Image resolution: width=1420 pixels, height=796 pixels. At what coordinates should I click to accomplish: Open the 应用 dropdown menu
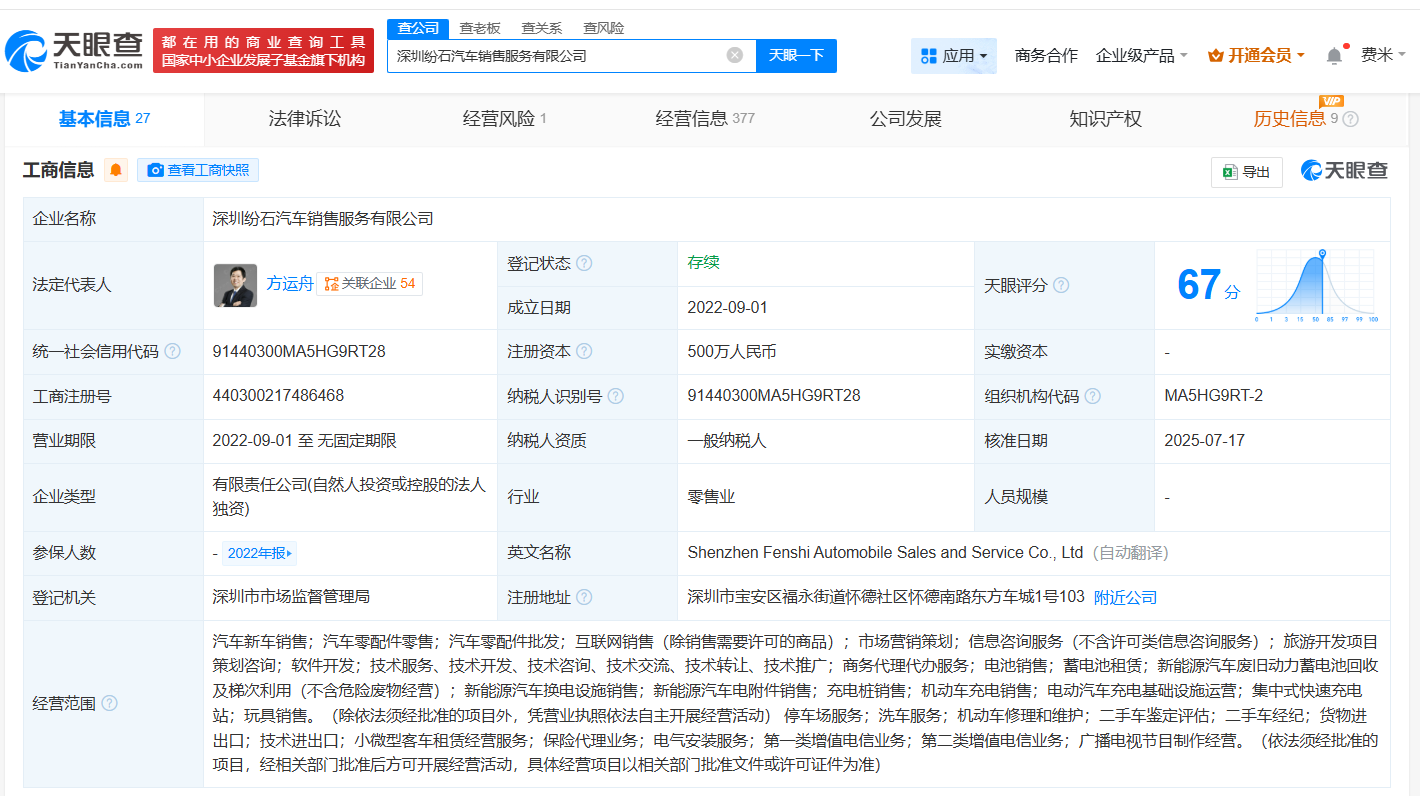click(x=953, y=56)
